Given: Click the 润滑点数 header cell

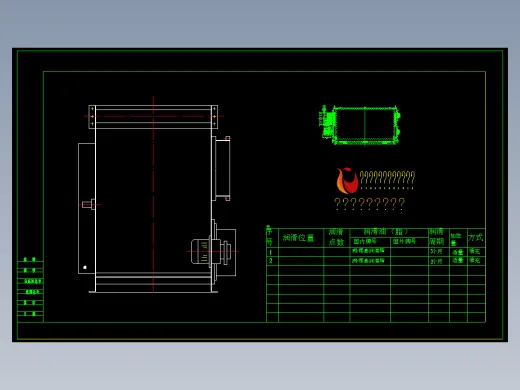Looking at the screenshot, I should pos(336,238).
